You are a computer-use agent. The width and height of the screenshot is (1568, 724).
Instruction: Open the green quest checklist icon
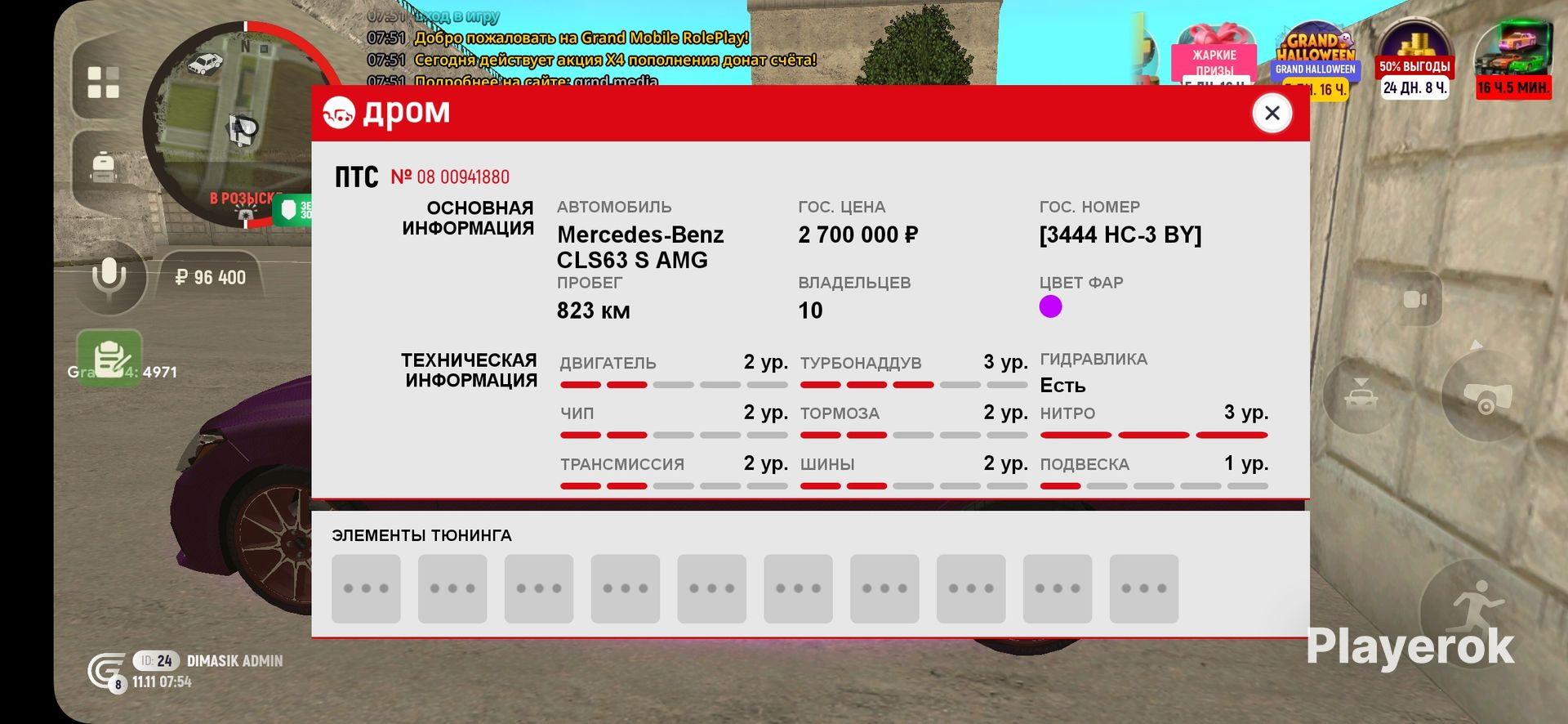pyautogui.click(x=109, y=357)
